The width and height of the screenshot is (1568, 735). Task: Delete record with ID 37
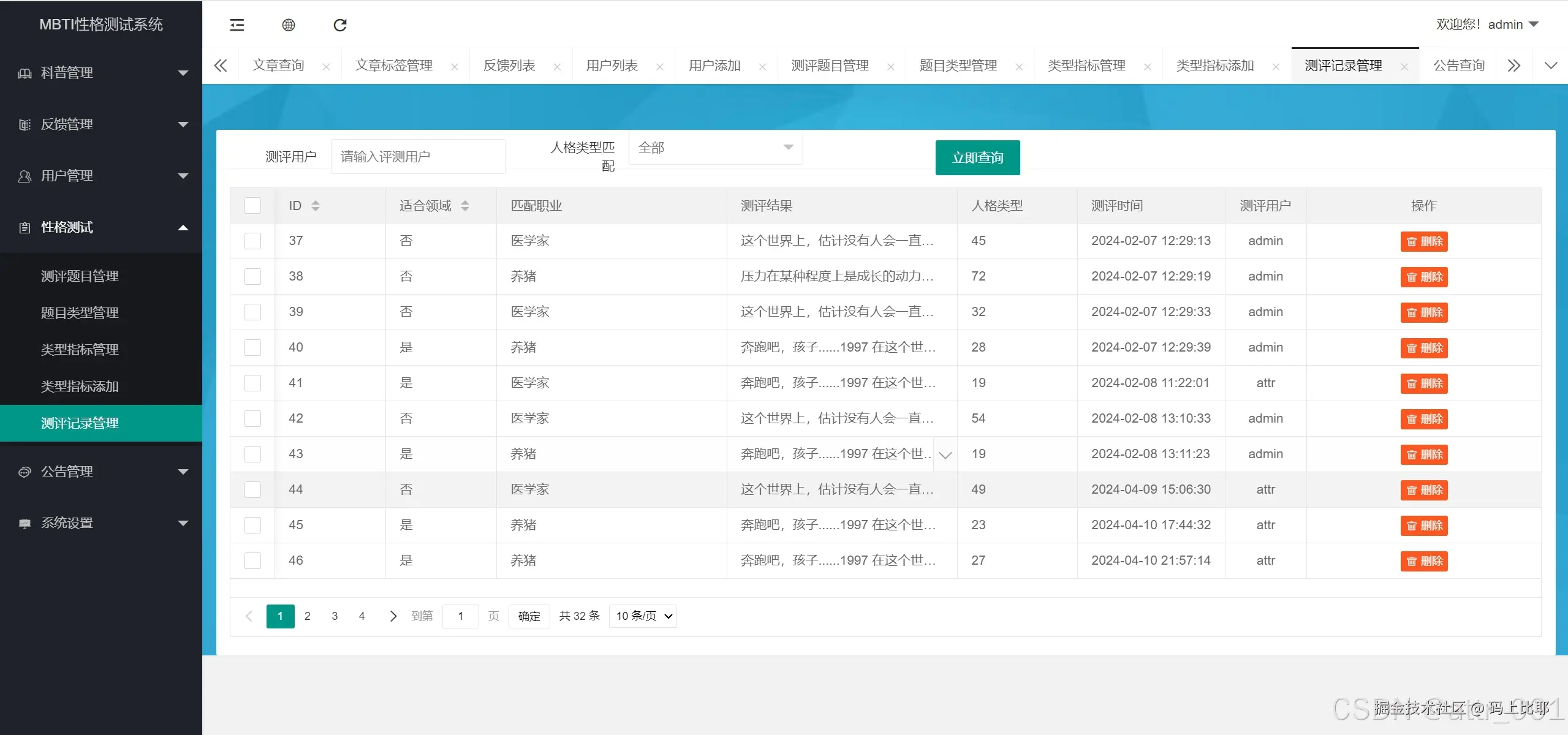(x=1424, y=241)
